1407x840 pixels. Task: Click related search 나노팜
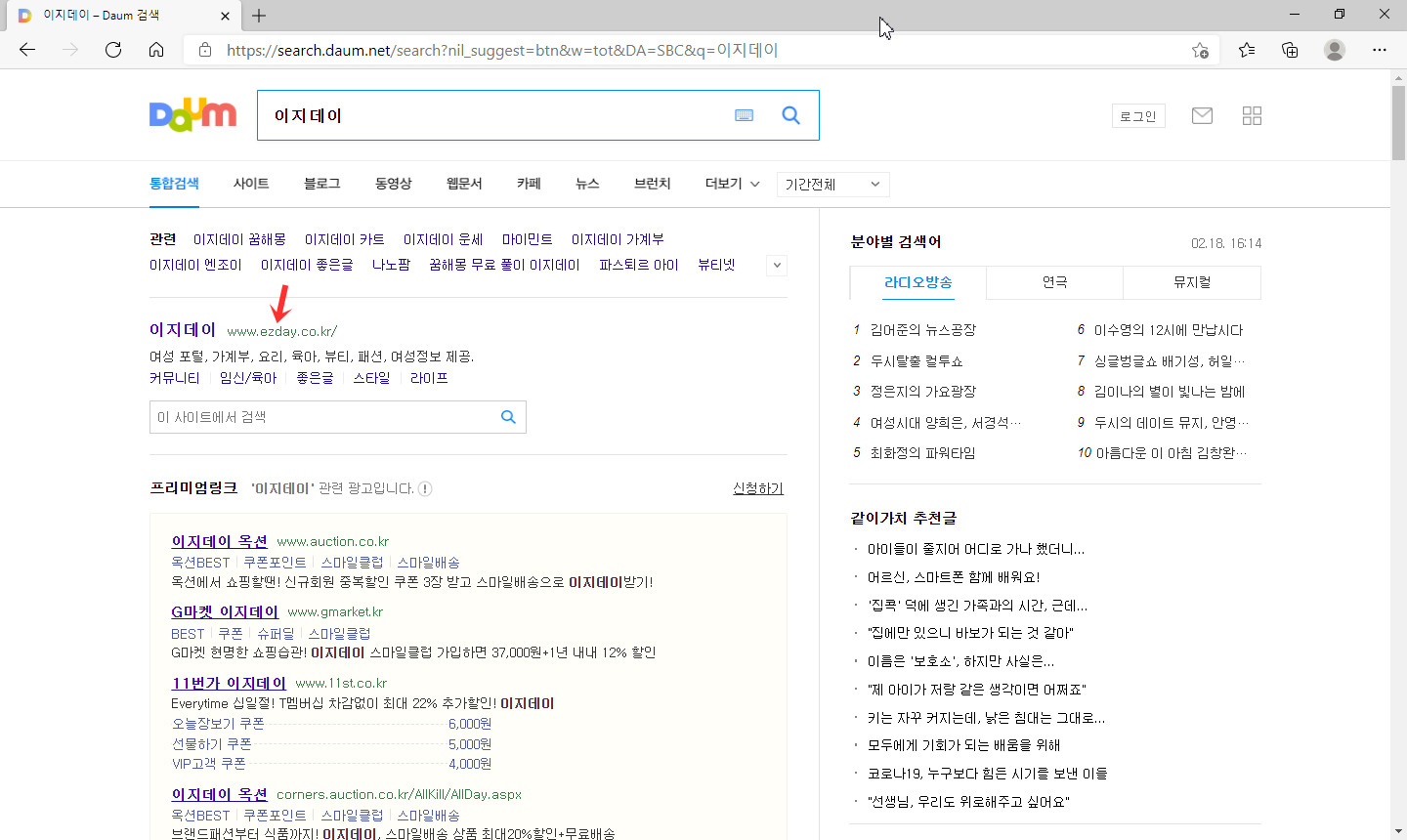pyautogui.click(x=391, y=265)
